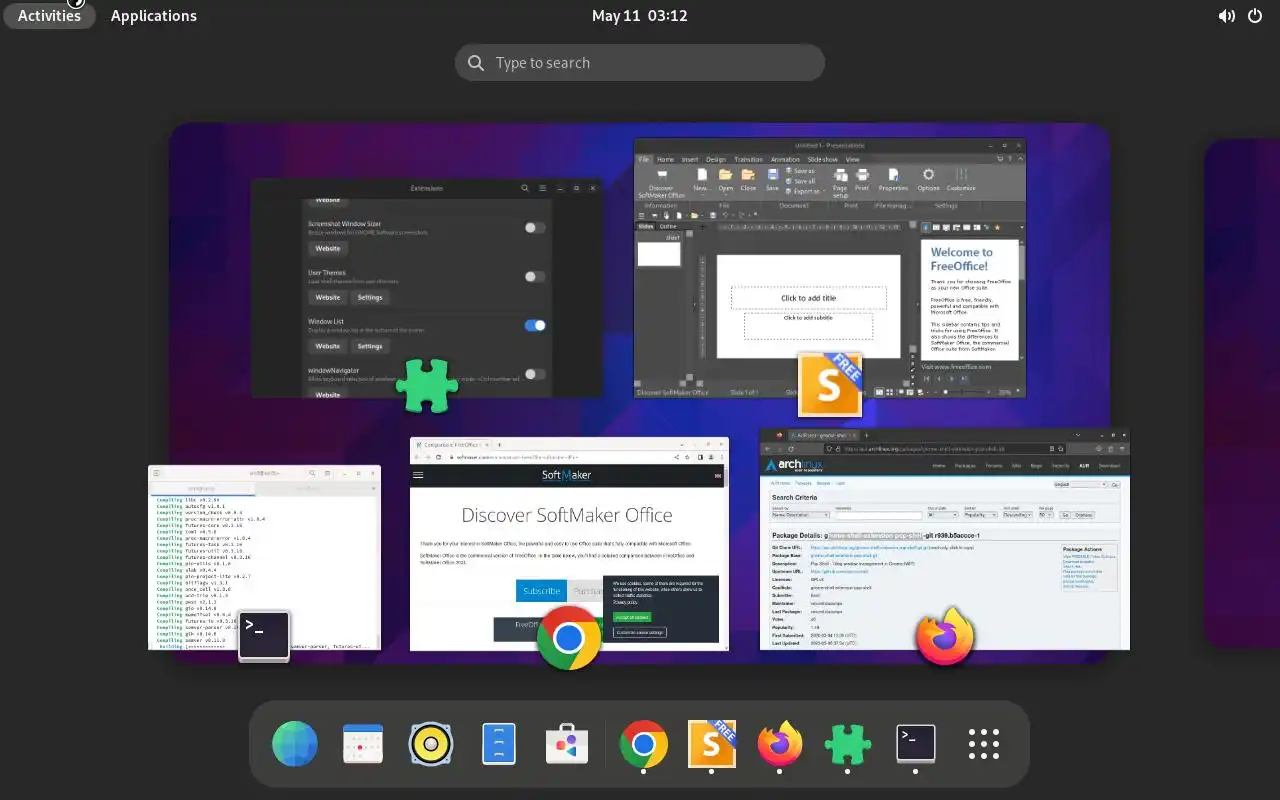Open the Out of date dropdown on AUR

tap(943, 515)
